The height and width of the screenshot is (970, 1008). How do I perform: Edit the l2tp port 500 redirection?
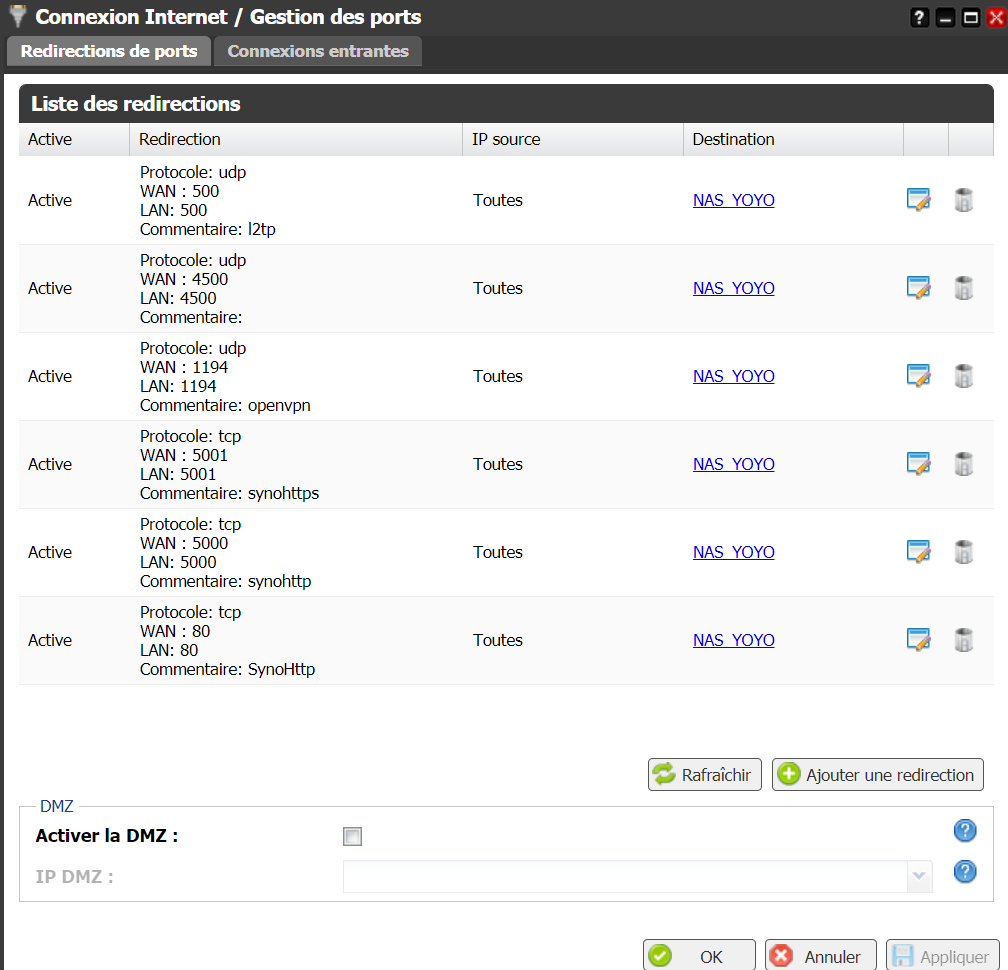(918, 200)
